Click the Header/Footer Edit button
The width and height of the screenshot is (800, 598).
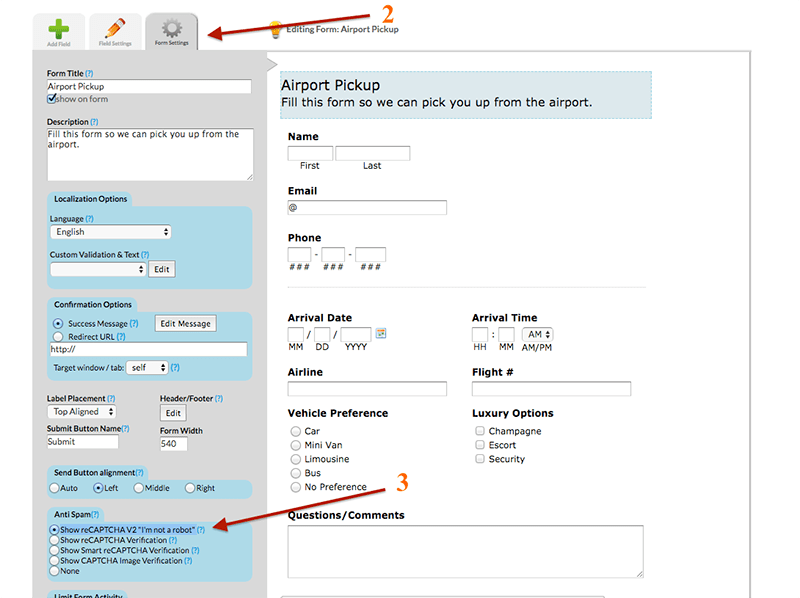(x=172, y=412)
